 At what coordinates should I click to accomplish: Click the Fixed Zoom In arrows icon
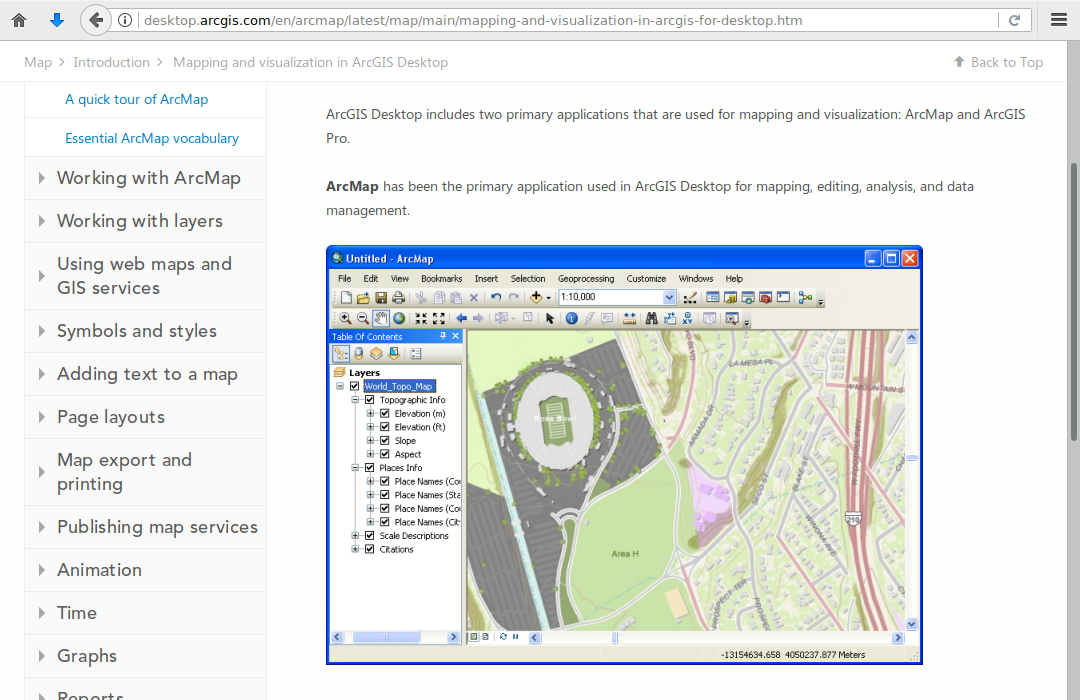[421, 318]
